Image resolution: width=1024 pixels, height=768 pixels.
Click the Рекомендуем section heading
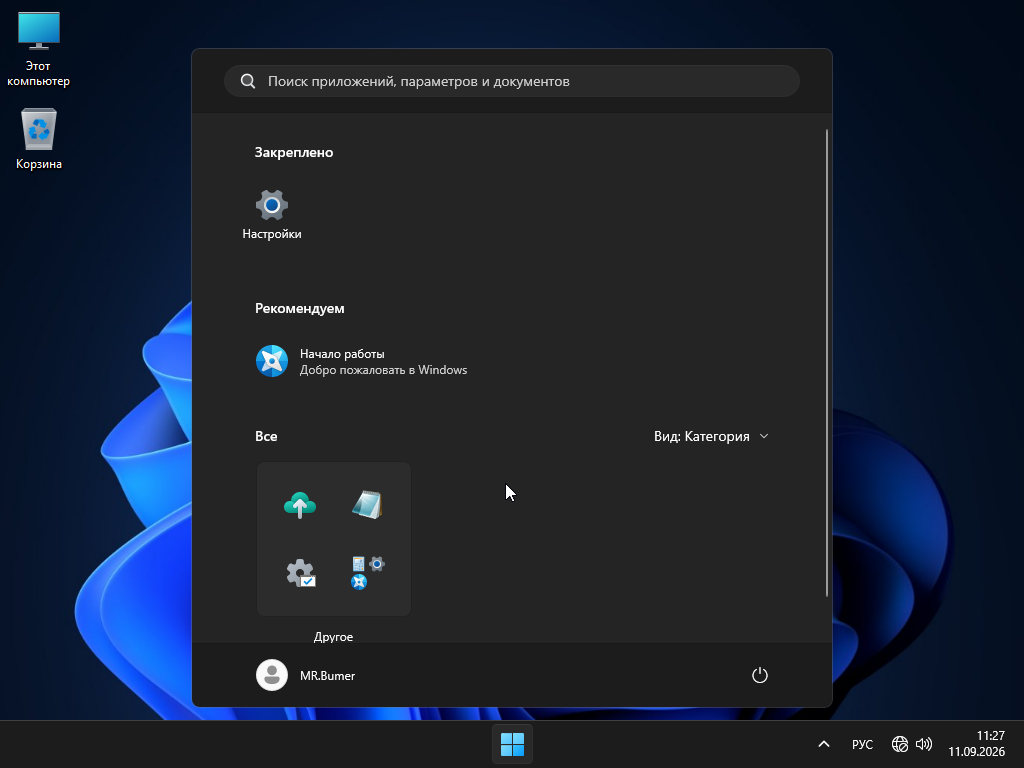coord(300,308)
